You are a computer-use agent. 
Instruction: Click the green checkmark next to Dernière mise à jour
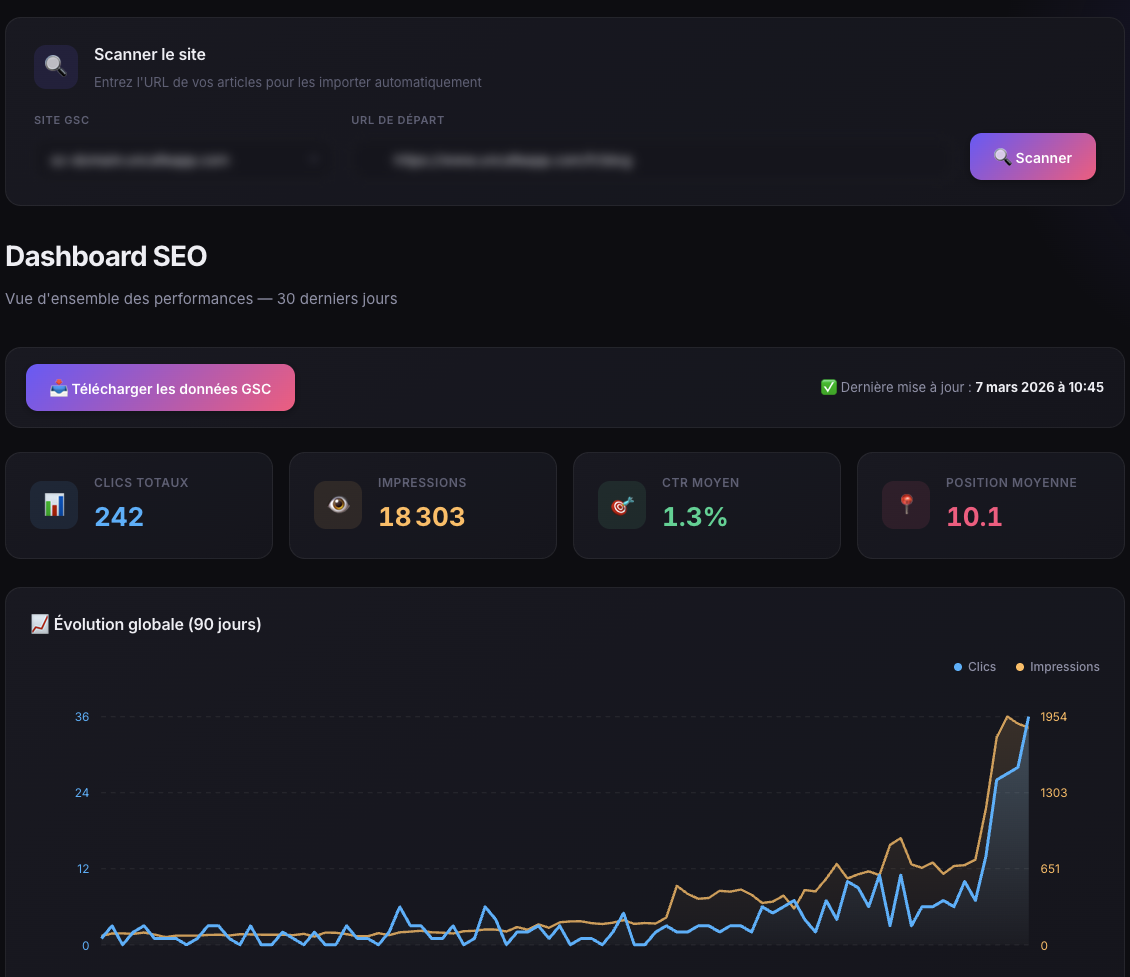tap(828, 387)
